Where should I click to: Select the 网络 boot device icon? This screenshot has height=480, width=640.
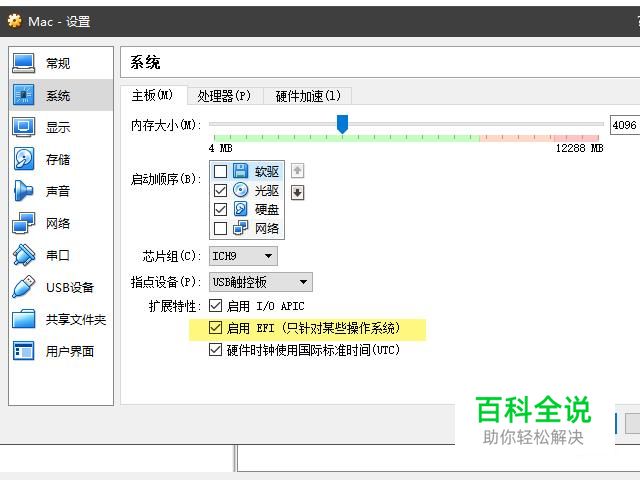240,228
